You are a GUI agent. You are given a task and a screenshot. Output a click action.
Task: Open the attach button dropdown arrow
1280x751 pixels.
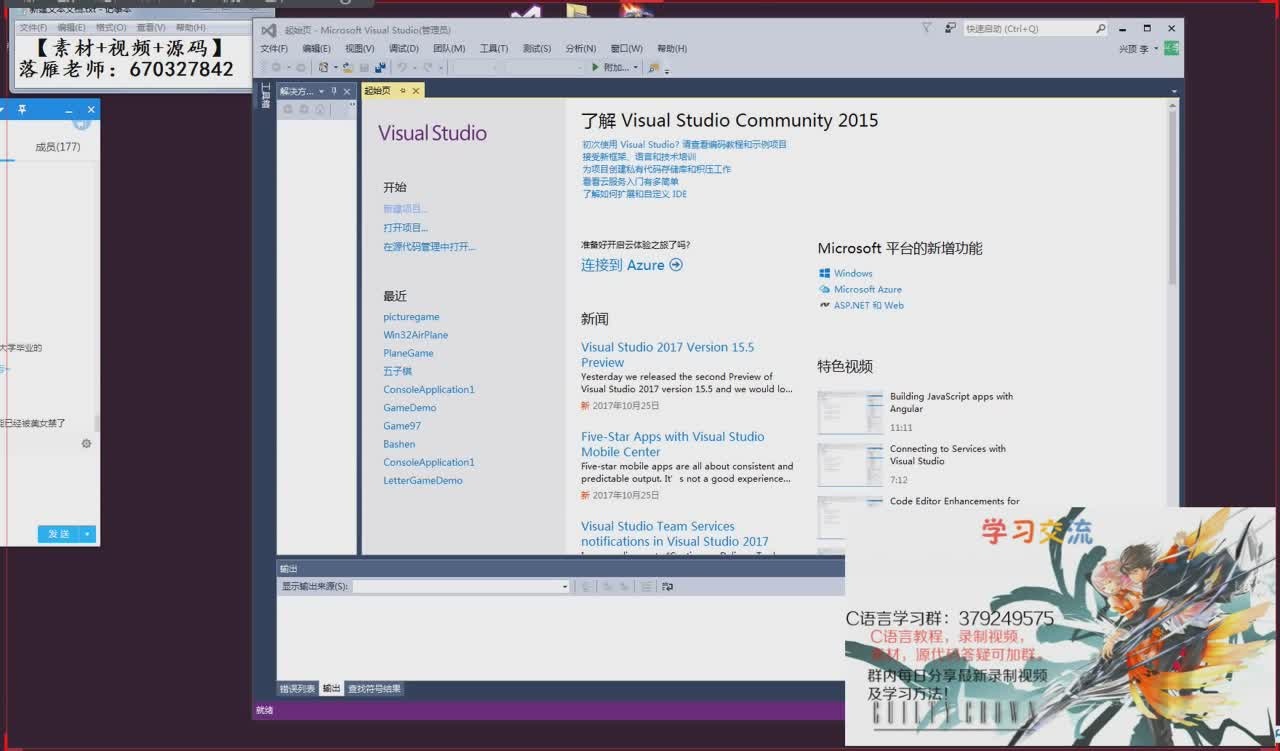pyautogui.click(x=636, y=67)
